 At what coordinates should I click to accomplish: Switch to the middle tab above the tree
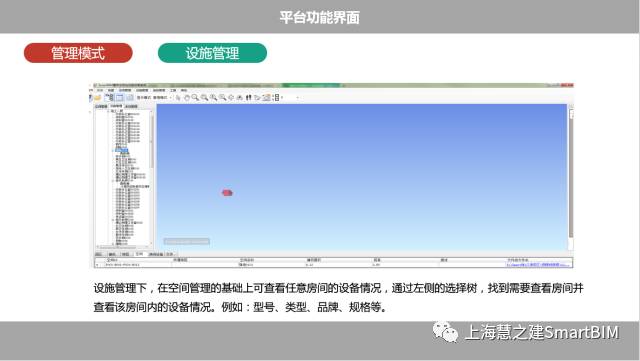(x=116, y=106)
